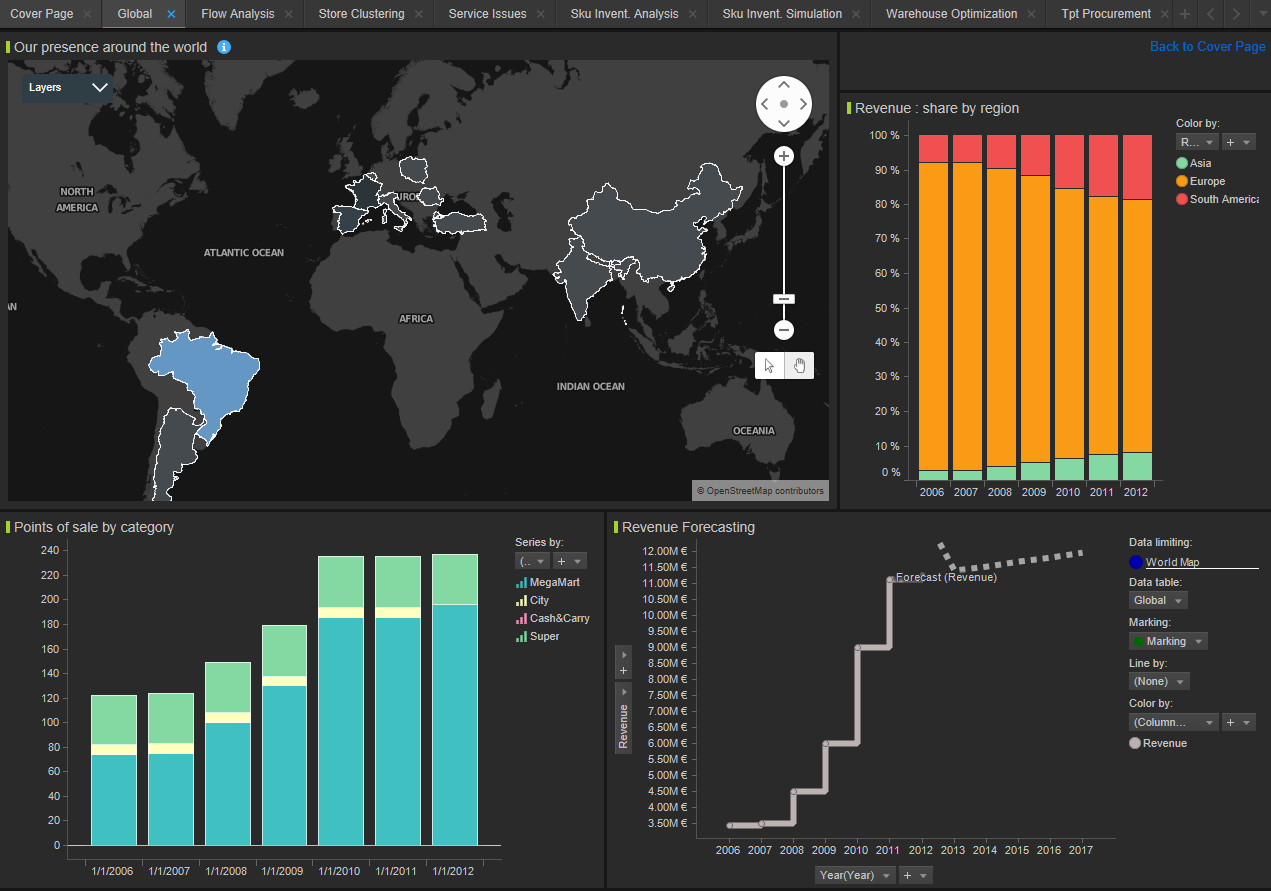
Task: Open the Data table 'Global' dropdown
Action: [x=1157, y=601]
